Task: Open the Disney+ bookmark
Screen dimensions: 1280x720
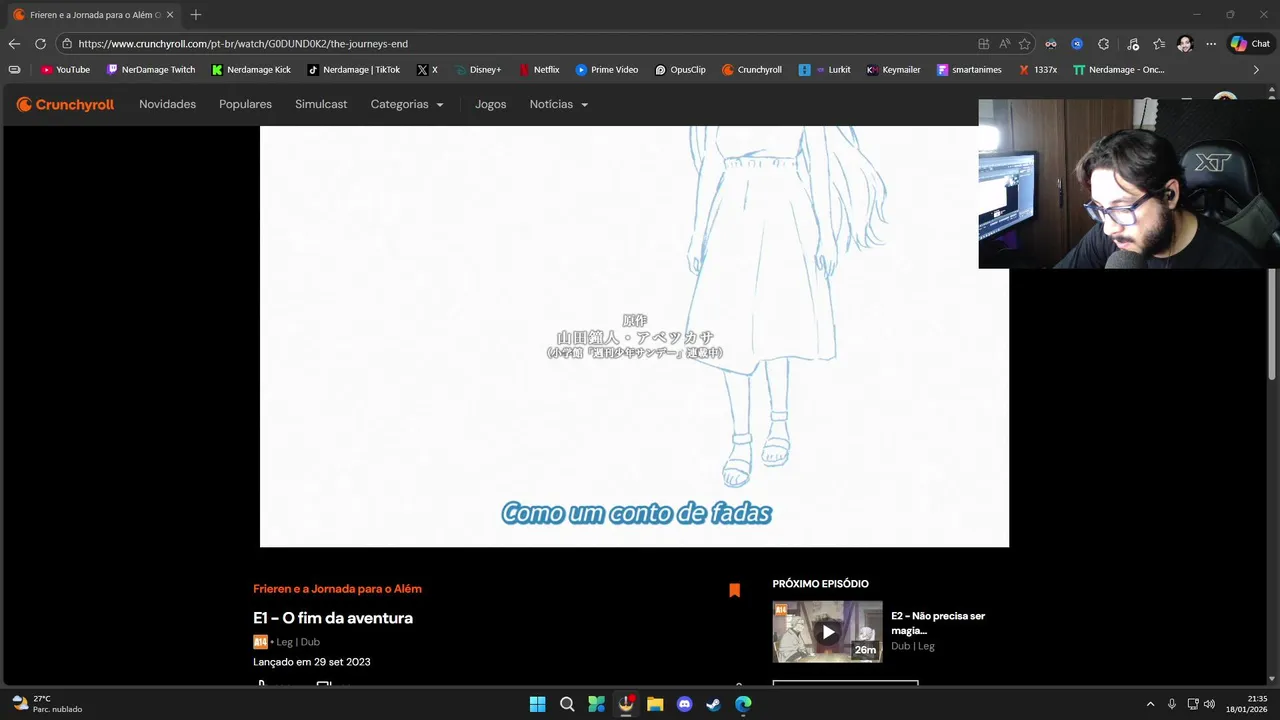Action: point(478,70)
